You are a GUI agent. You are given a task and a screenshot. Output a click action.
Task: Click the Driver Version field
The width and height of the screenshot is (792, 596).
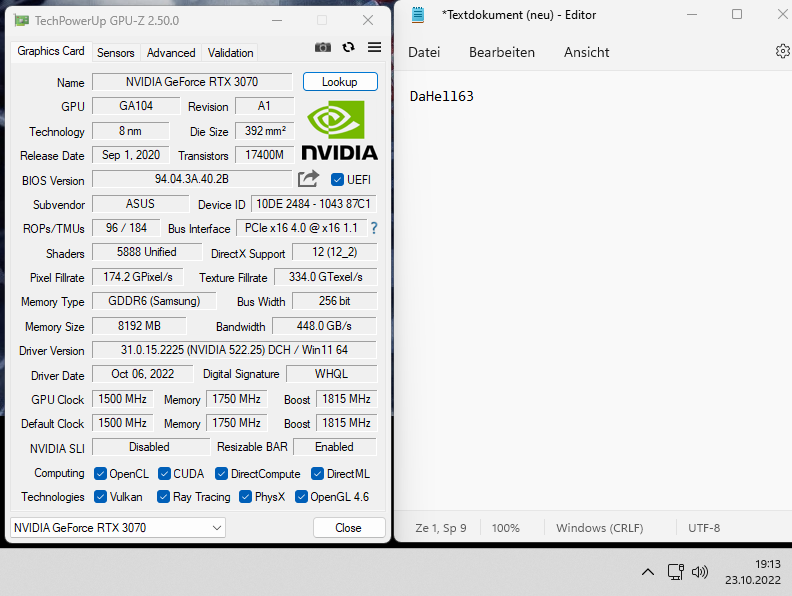[234, 350]
